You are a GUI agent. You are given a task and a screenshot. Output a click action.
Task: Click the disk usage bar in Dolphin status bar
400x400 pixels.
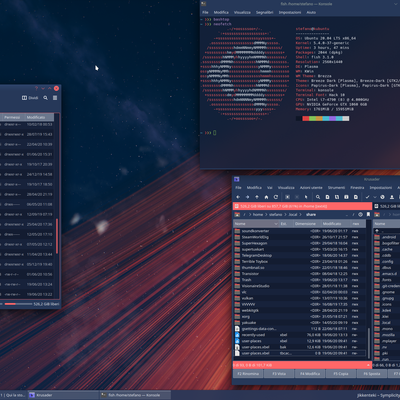[x=18, y=304]
